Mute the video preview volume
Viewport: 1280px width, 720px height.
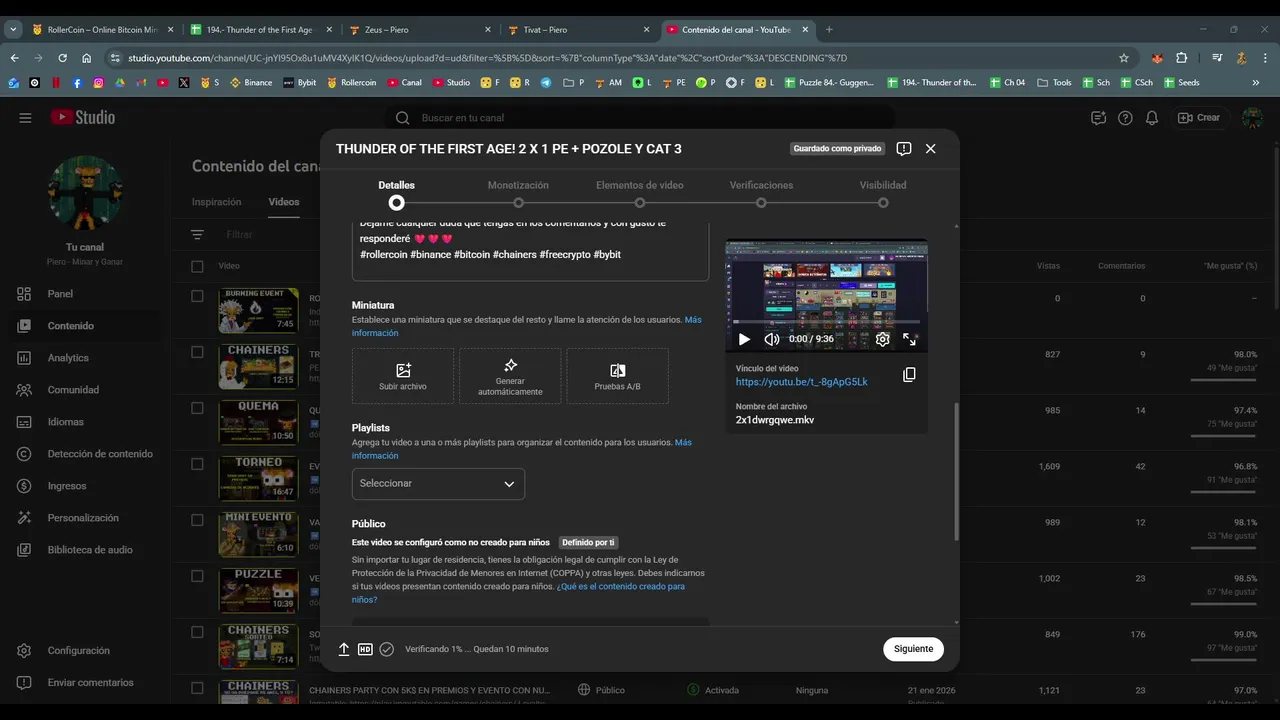(771, 339)
